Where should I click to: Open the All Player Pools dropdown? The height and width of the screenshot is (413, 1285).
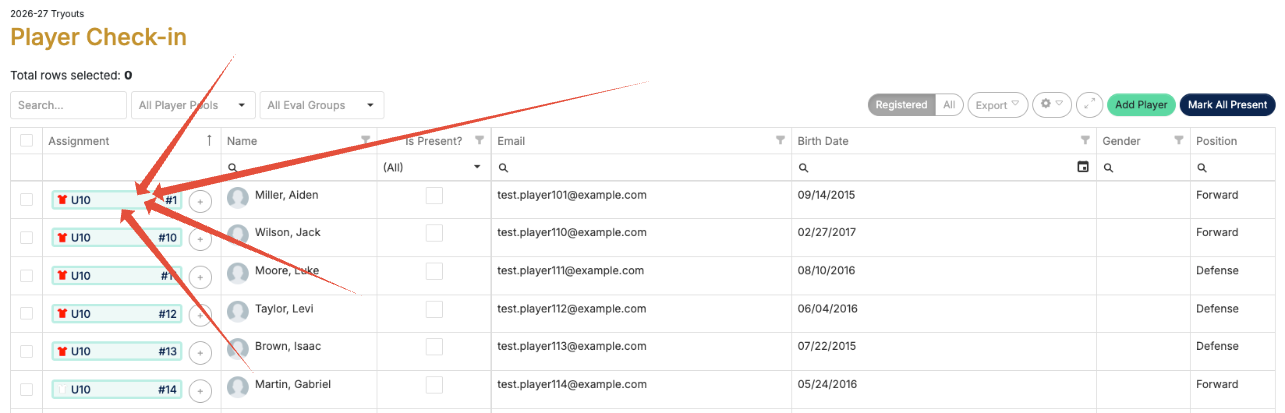pyautogui.click(x=193, y=105)
